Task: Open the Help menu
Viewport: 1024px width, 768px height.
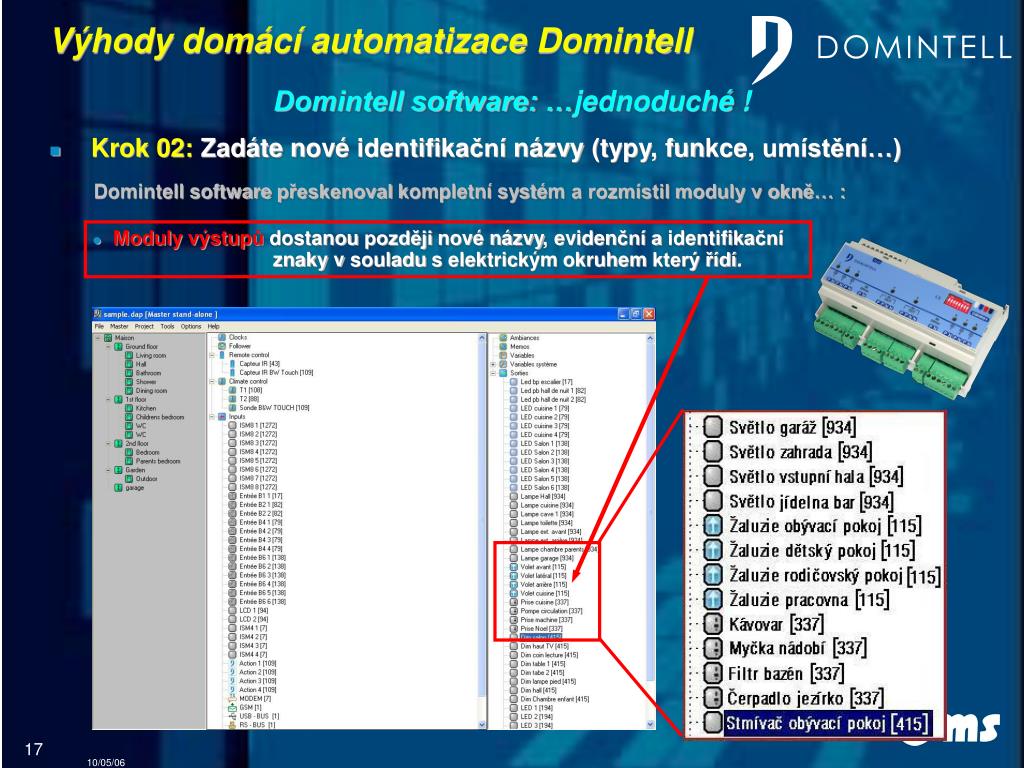Action: tap(214, 326)
